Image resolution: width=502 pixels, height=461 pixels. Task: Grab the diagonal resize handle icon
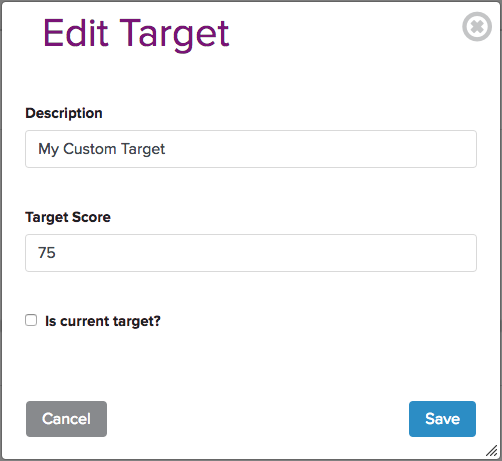click(492, 451)
